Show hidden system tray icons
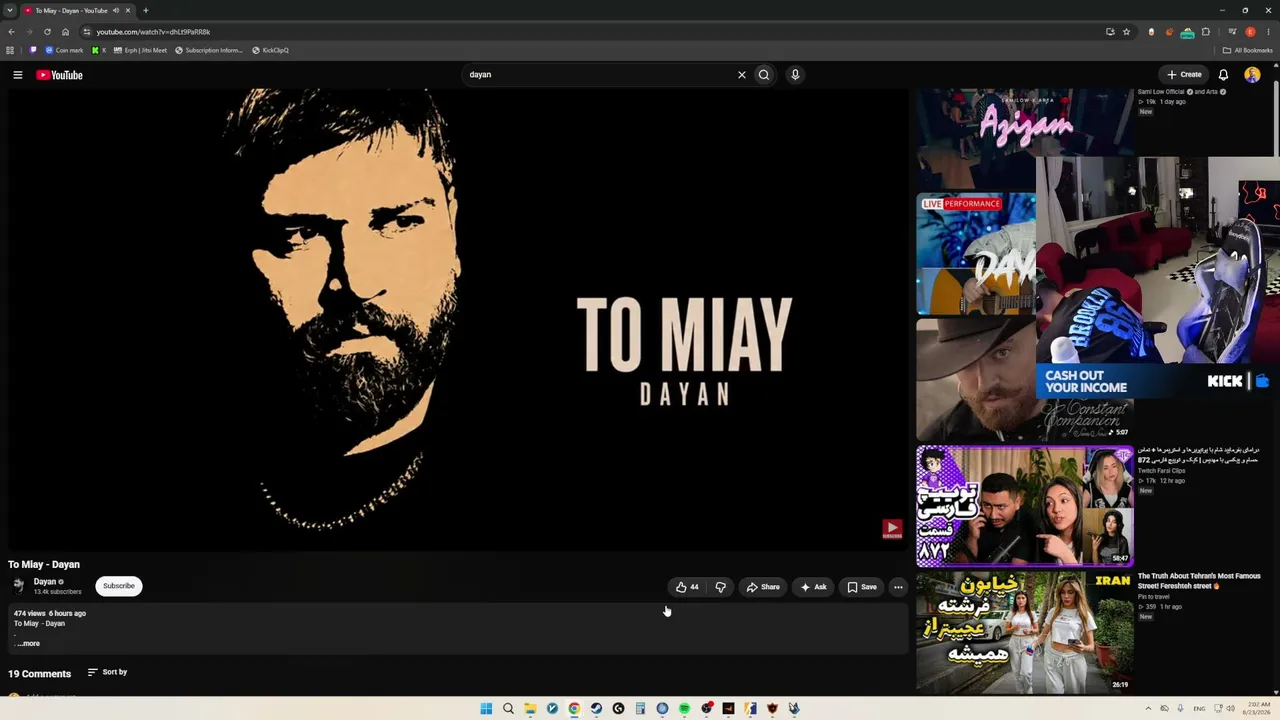Viewport: 1280px width, 720px height. pos(1148,708)
